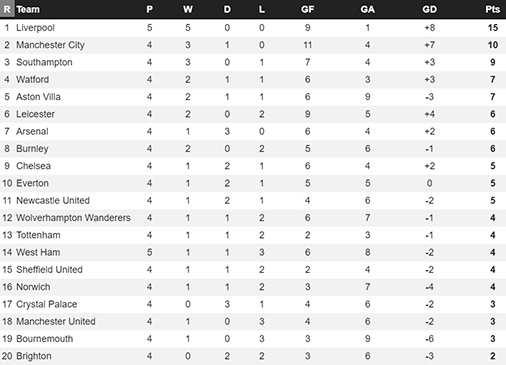This screenshot has height=365, width=506.
Task: Click the D draws column header
Action: (227, 9)
